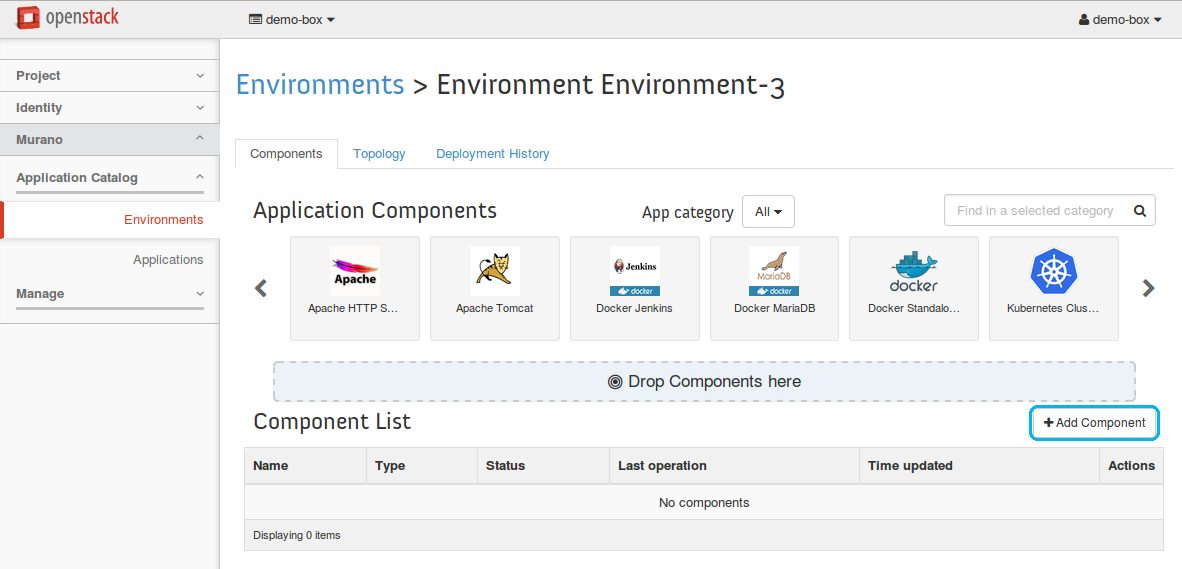Open the OpenStack logo home link

[x=69, y=19]
